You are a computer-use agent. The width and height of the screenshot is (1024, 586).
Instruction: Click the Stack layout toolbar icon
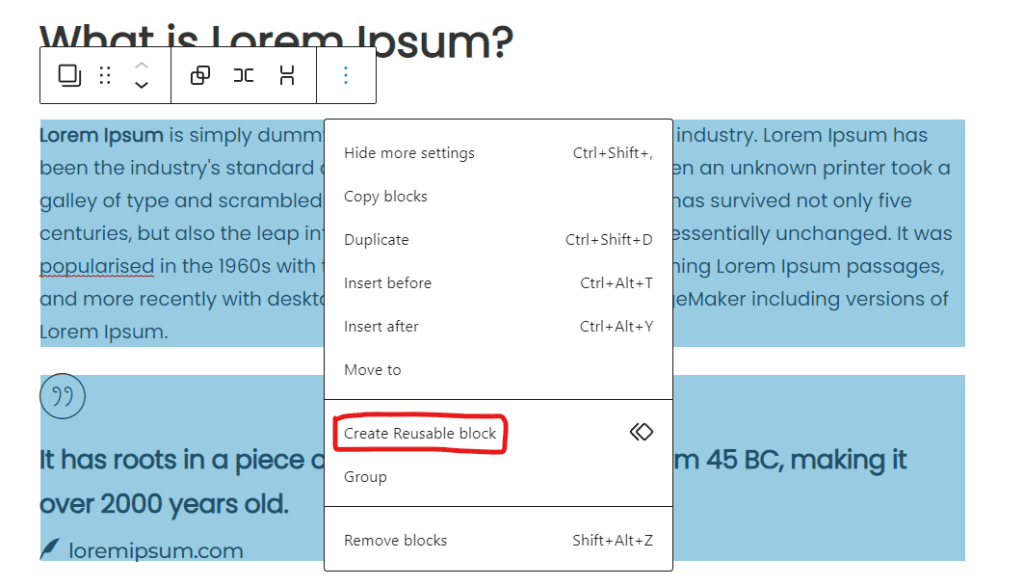point(287,76)
